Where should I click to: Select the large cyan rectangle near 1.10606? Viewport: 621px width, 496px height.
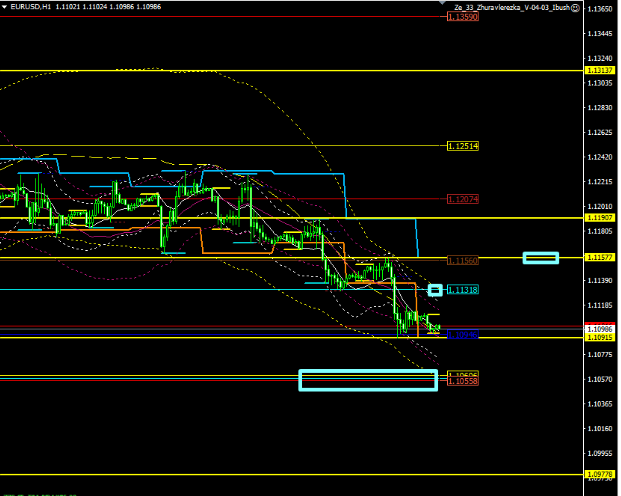click(x=368, y=379)
